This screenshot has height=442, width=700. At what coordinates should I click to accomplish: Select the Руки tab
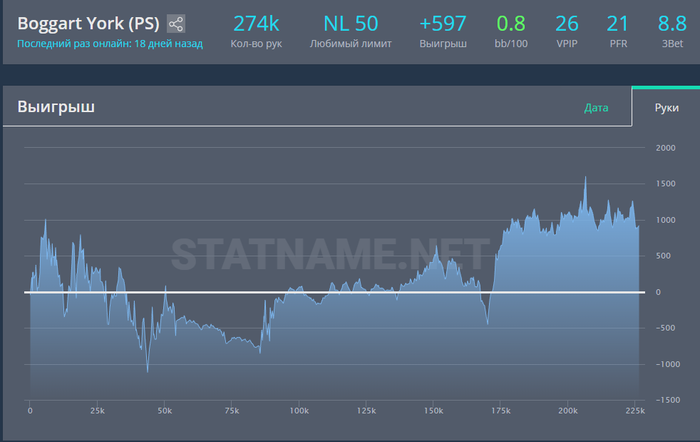tap(666, 108)
